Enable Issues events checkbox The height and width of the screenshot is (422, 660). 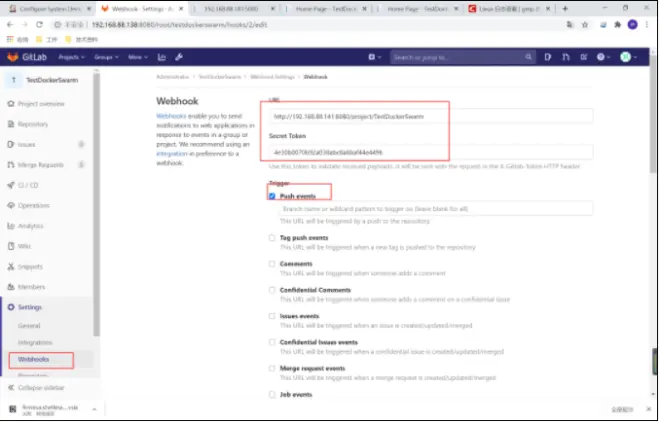coord(272,316)
